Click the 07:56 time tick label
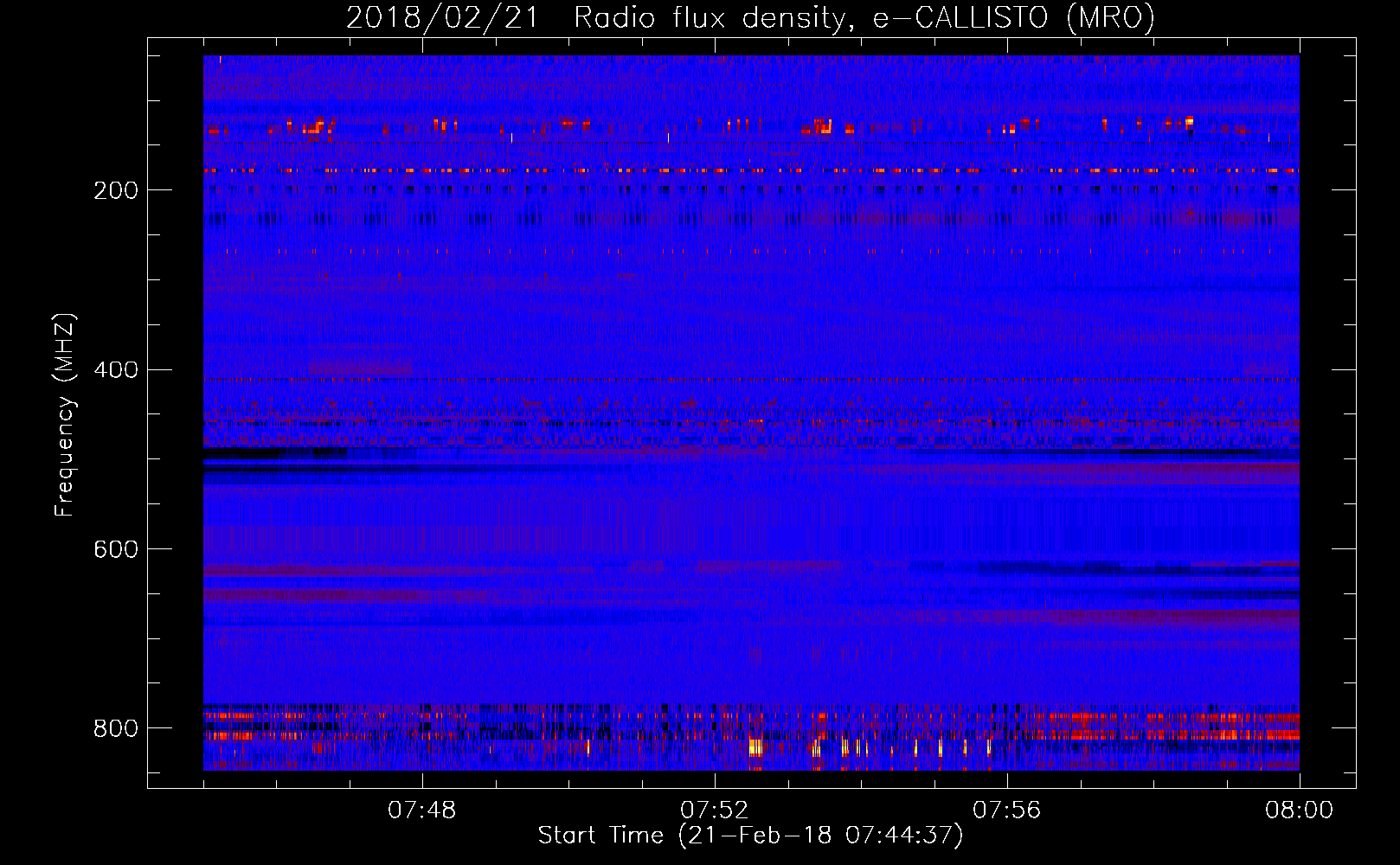 pyautogui.click(x=1007, y=811)
